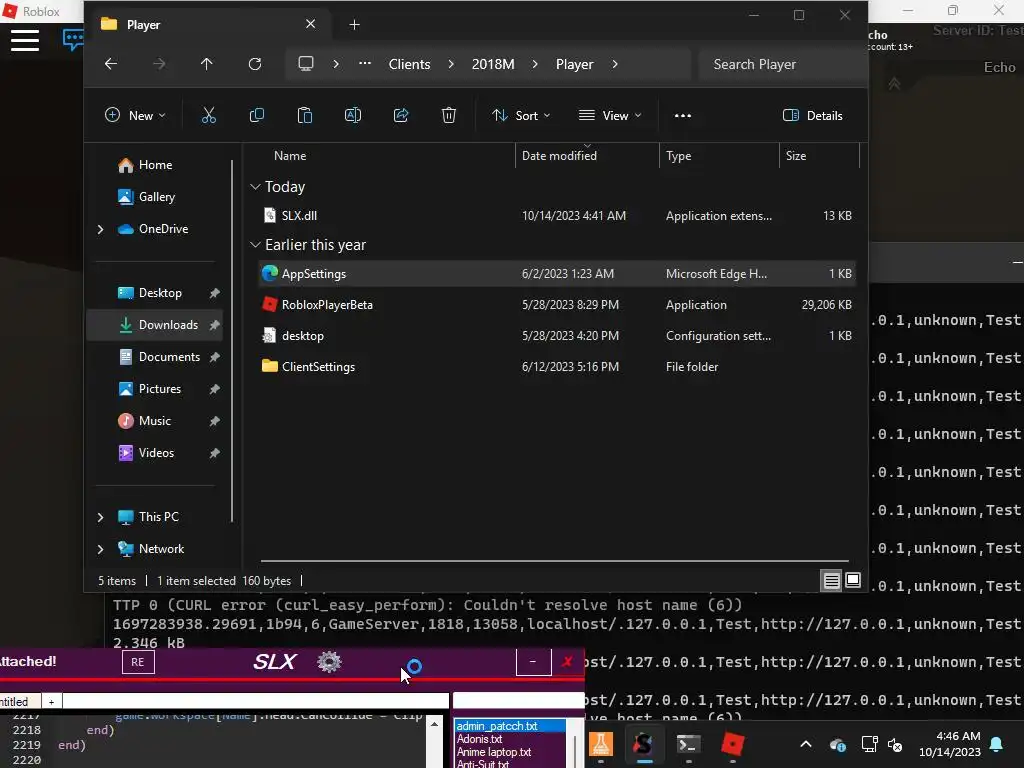Image resolution: width=1024 pixels, height=768 pixels.
Task: Collapse the Today group
Action: pos(255,187)
